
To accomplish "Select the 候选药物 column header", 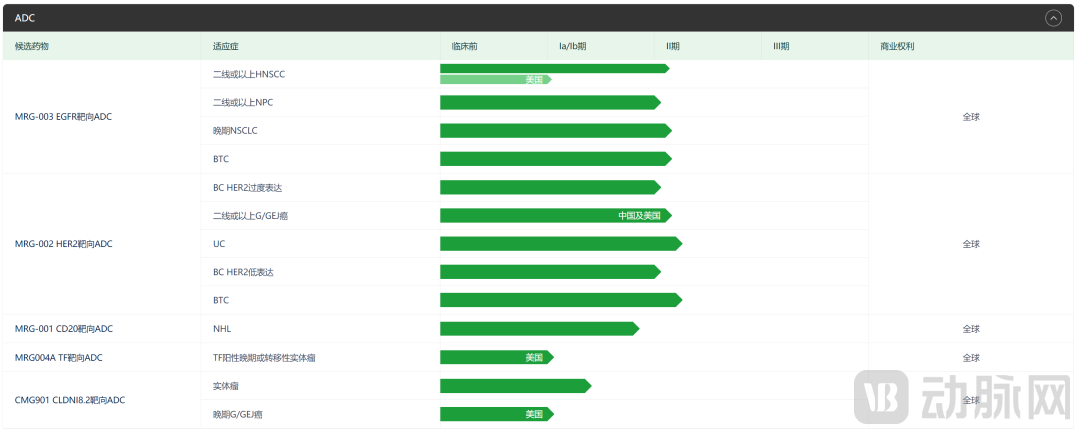I will click(32, 46).
